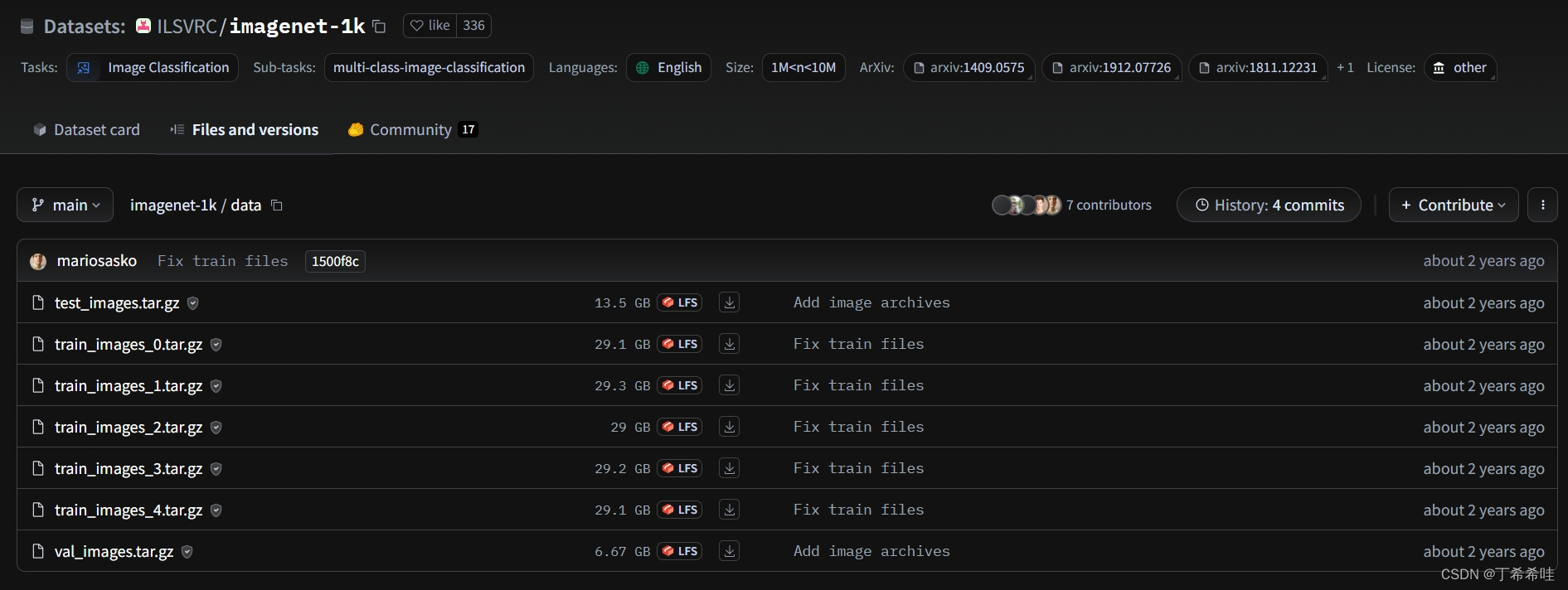The image size is (1568, 590).
Task: Open Add image archives commit for val_images
Action: pyautogui.click(x=871, y=551)
